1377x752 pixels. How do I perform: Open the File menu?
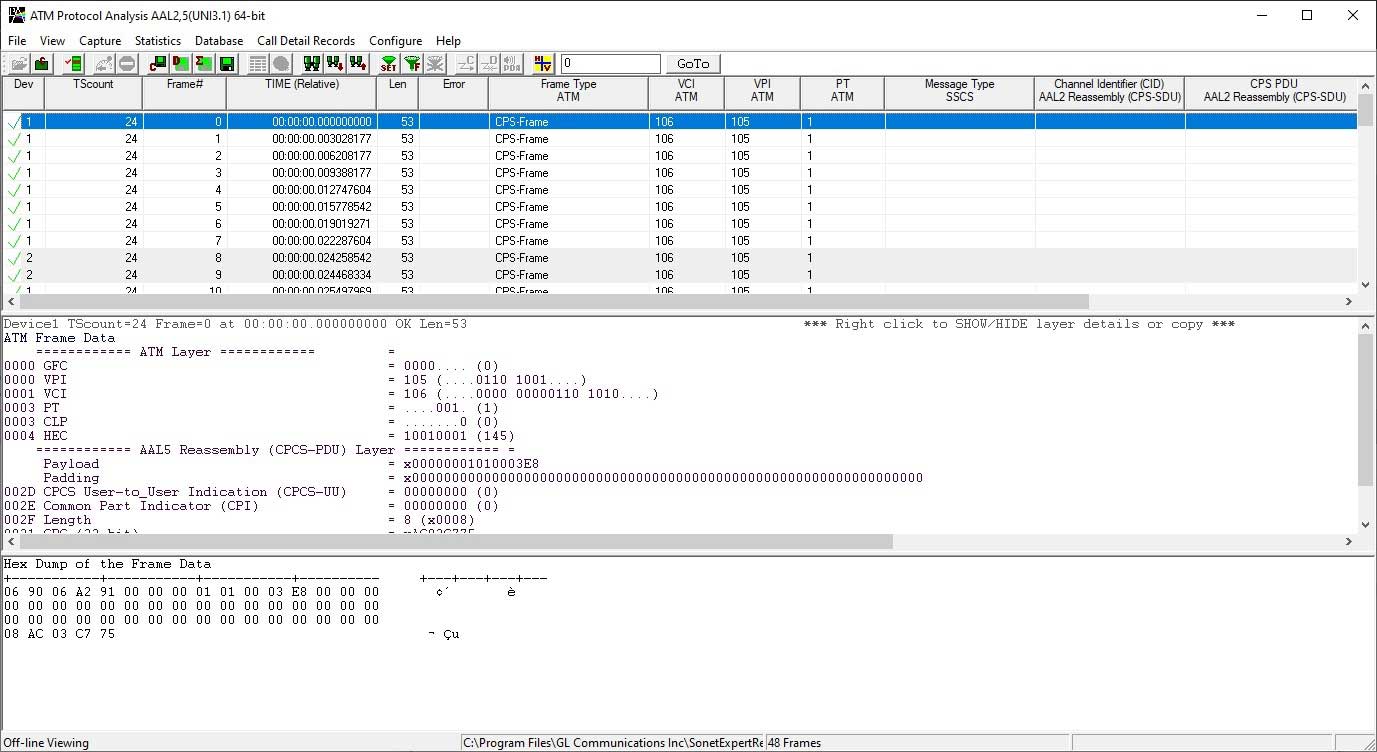17,41
